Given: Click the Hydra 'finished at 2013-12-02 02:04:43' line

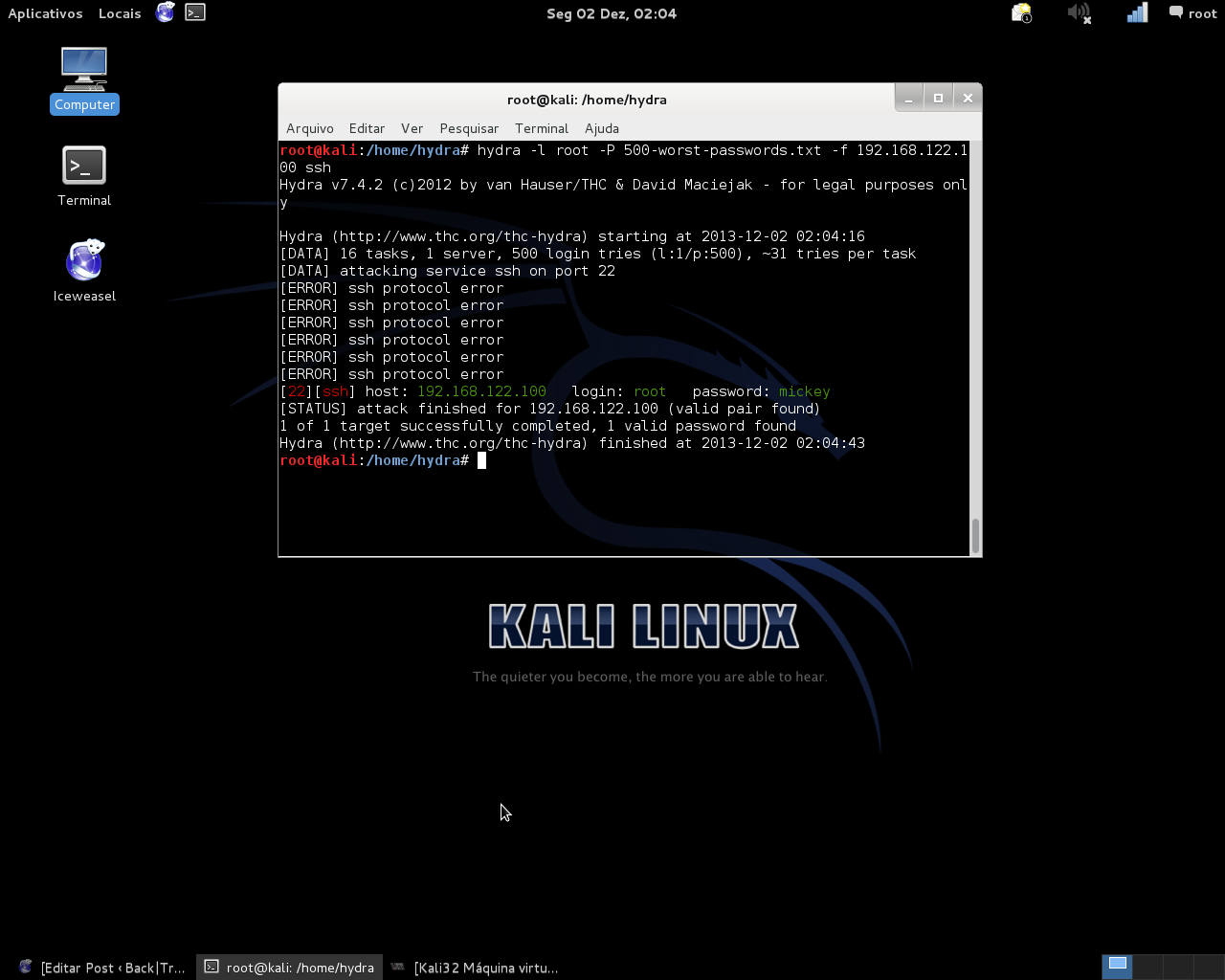Looking at the screenshot, I should click(572, 443).
